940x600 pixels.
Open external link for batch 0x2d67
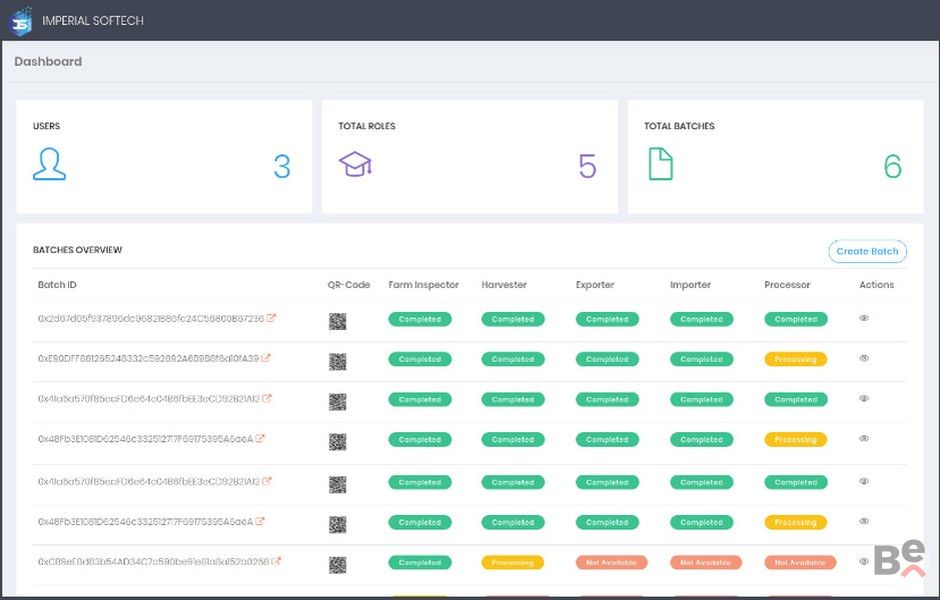(x=271, y=318)
